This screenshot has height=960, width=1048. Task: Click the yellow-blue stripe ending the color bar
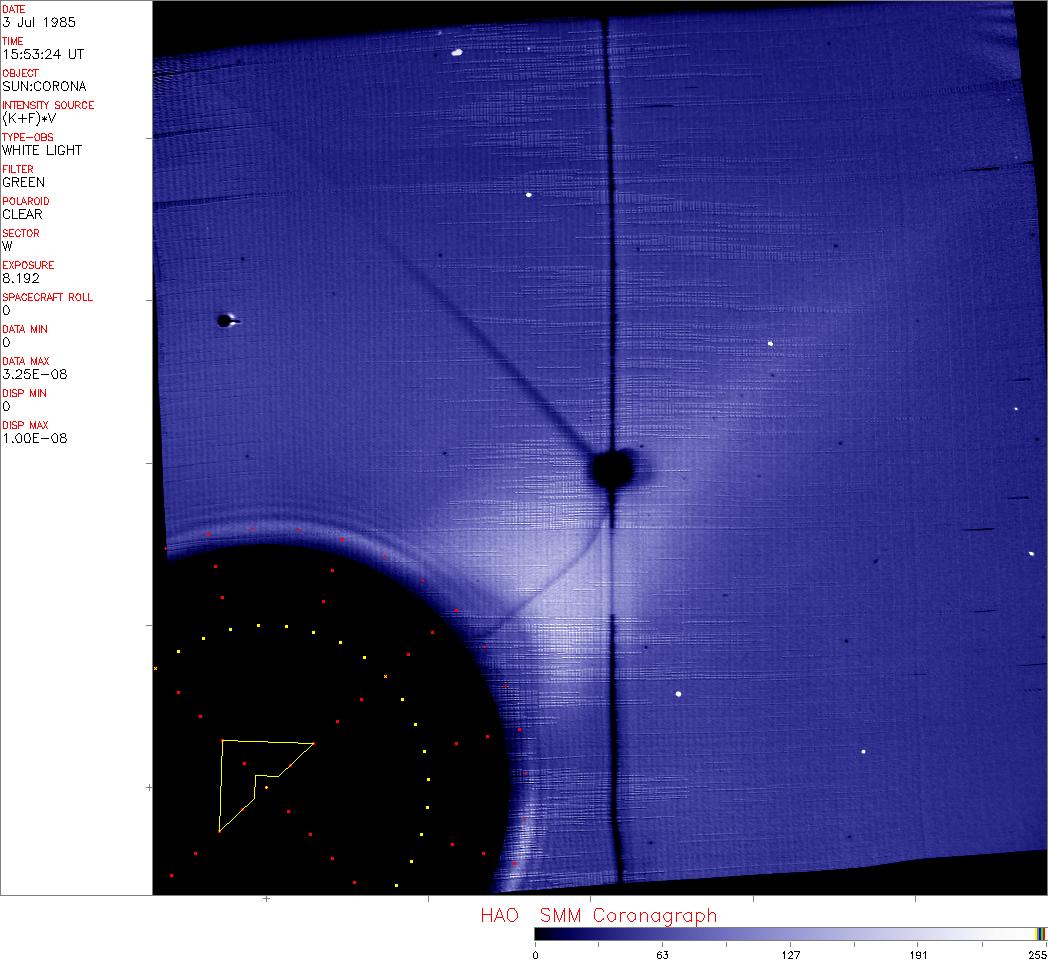tap(1040, 933)
